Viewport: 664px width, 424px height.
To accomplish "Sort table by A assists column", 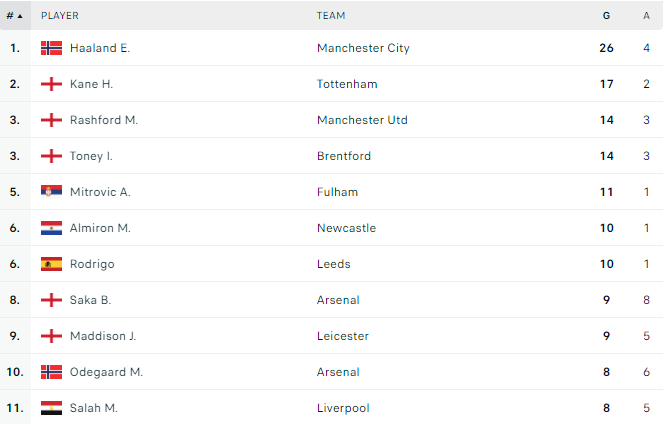I will pos(646,16).
